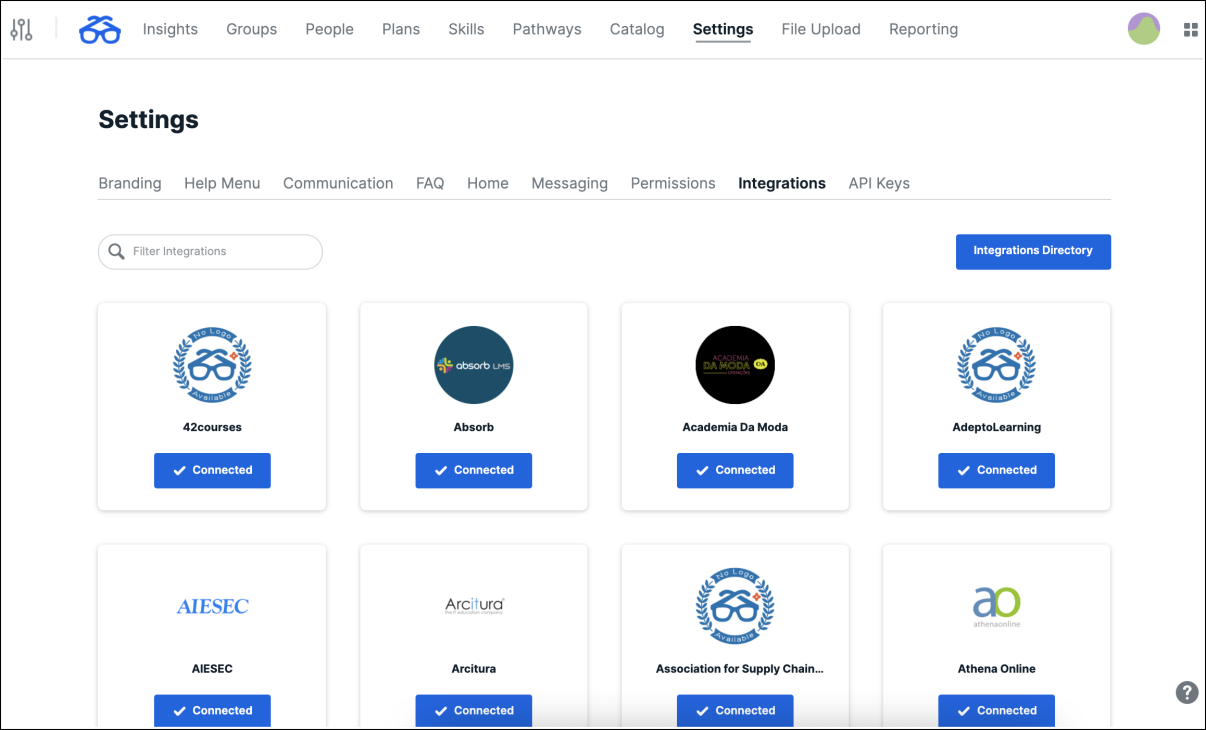Open the Catalog menu item
Screen dimensions: 1206x730
[x=636, y=29]
